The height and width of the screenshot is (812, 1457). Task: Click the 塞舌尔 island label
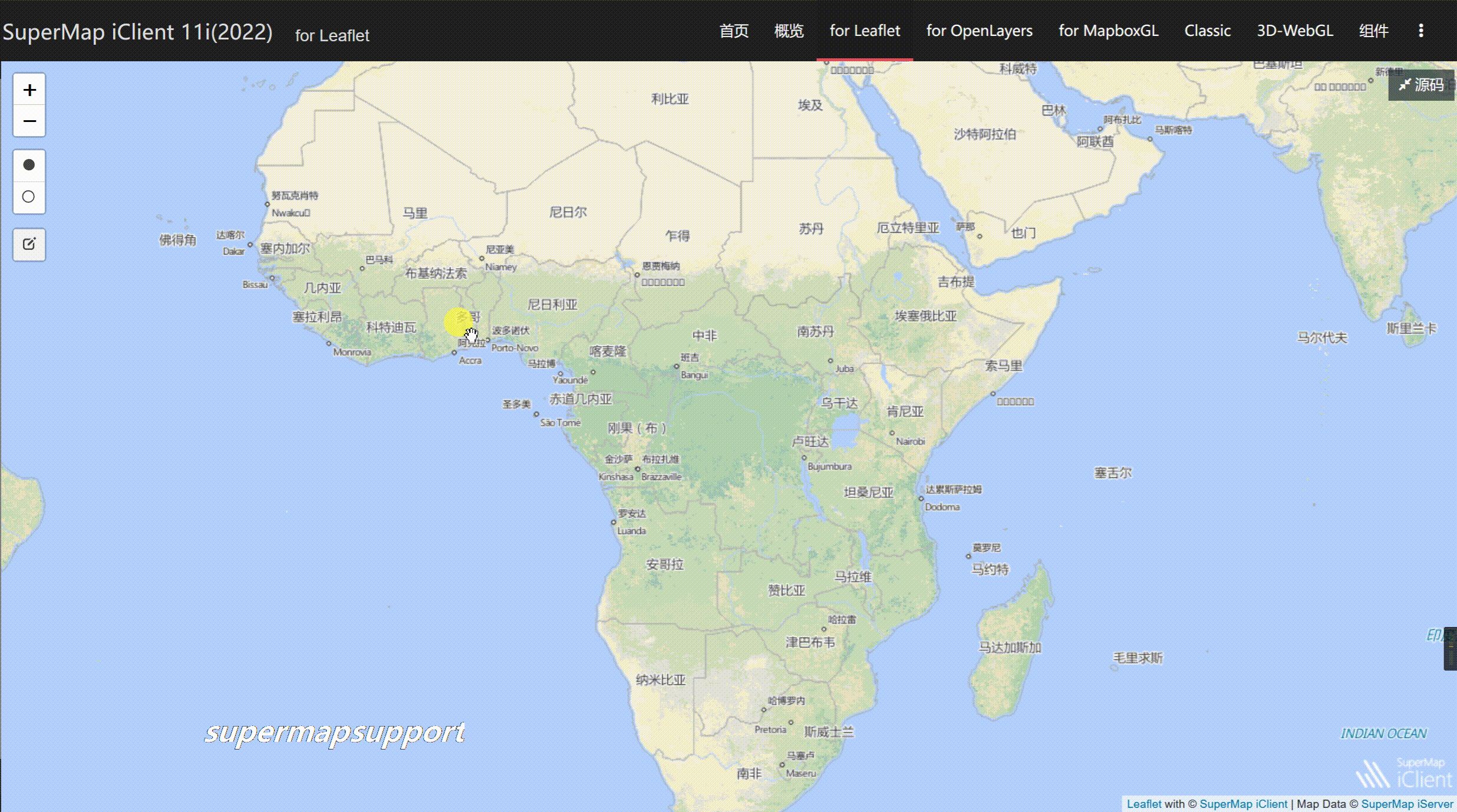coord(1113,473)
